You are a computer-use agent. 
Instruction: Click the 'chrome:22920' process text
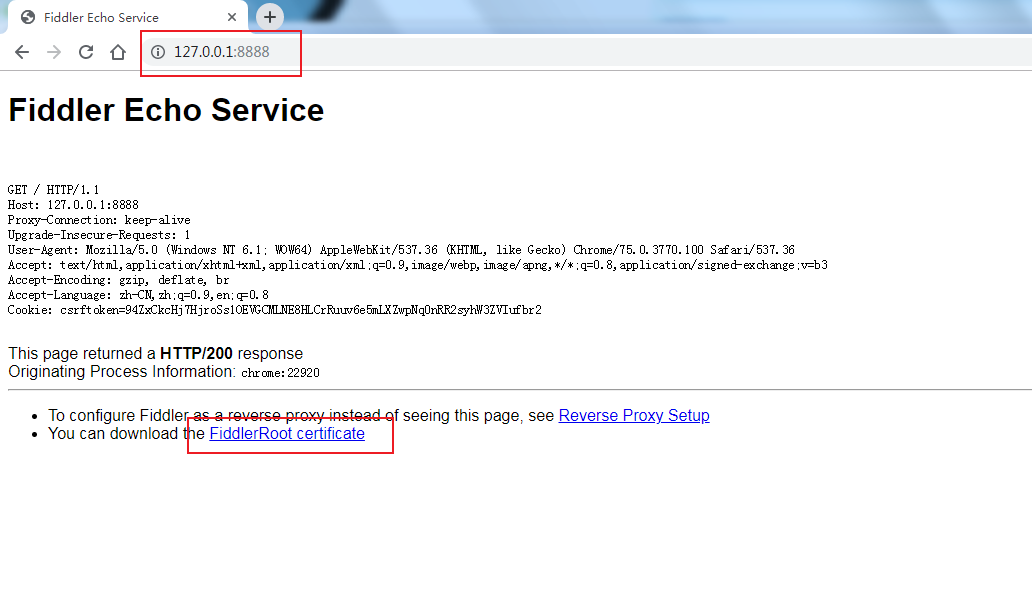(x=280, y=373)
